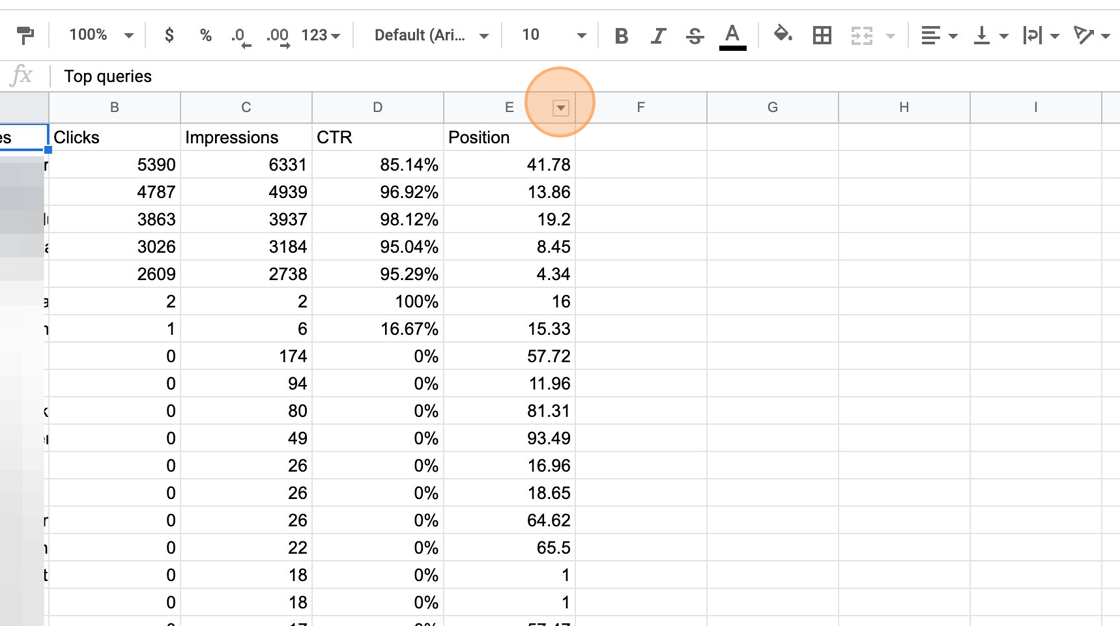Select the 4.34 position cell

(509, 274)
